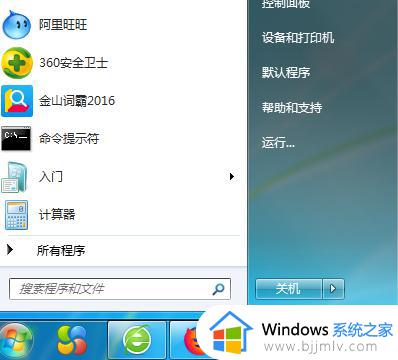Open 设备和打印机
The image size is (398, 360).
[298, 37]
